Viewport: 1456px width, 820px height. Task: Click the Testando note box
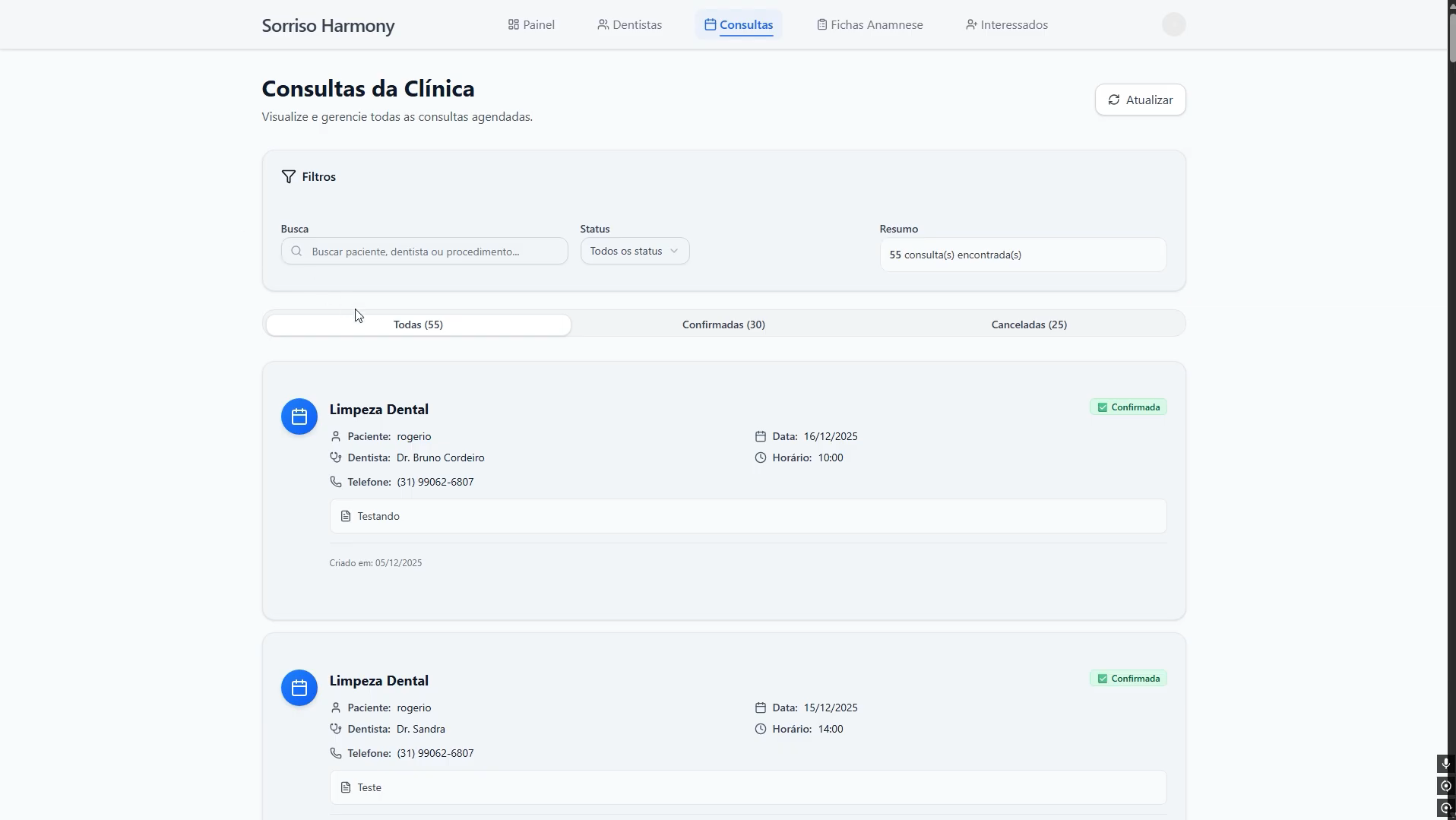click(748, 516)
